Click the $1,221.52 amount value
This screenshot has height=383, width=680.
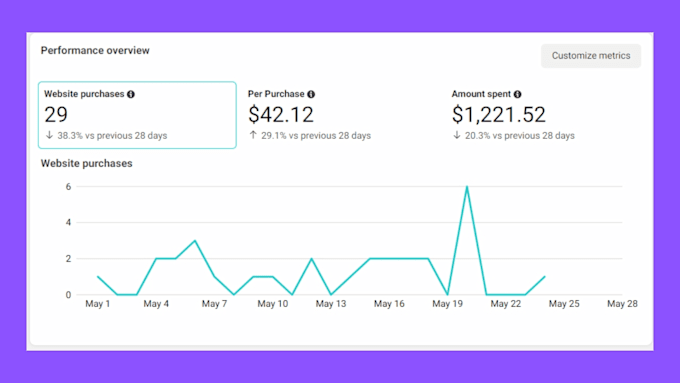point(498,115)
